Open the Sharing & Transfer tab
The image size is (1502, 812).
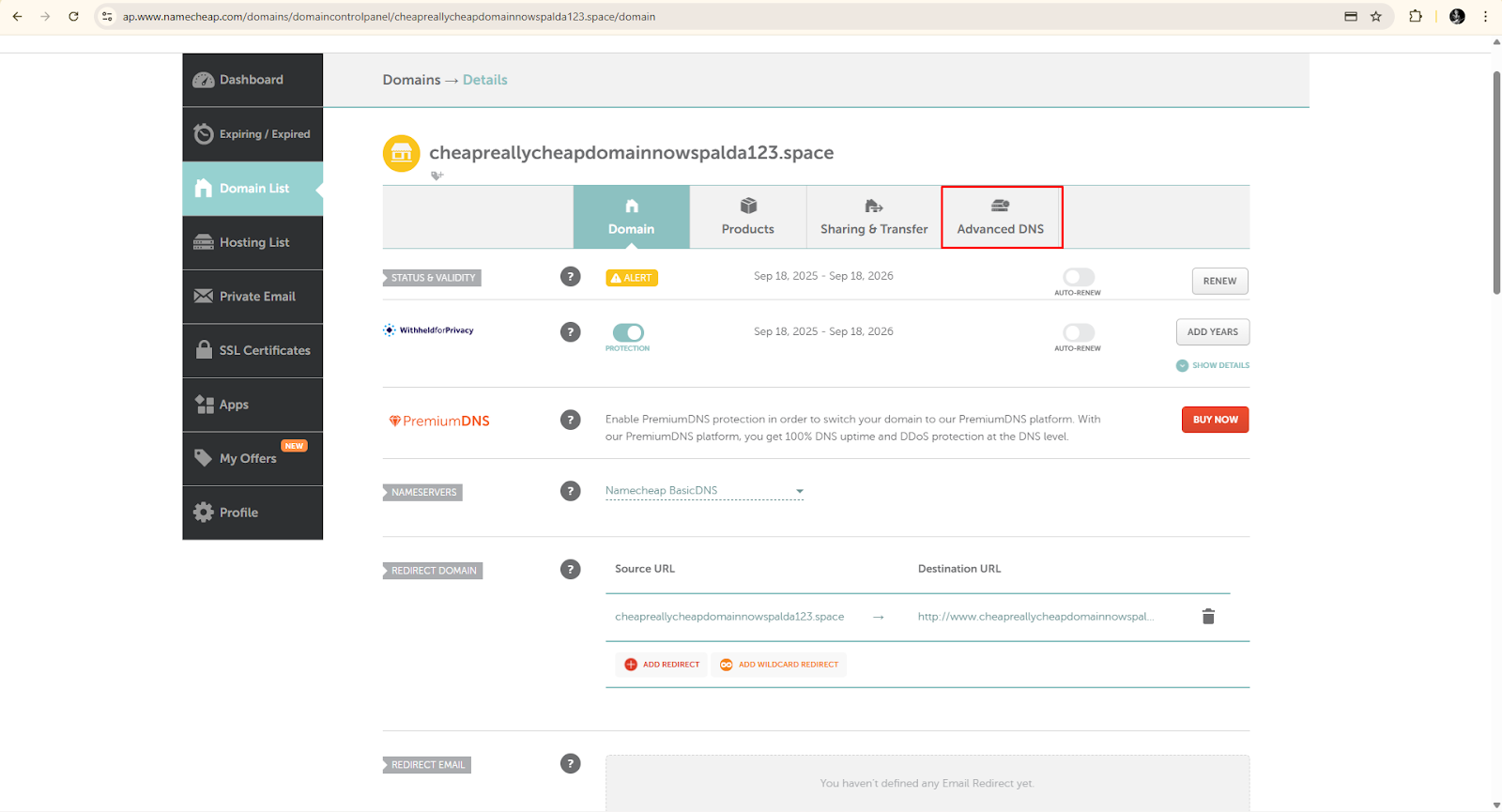[873, 218]
